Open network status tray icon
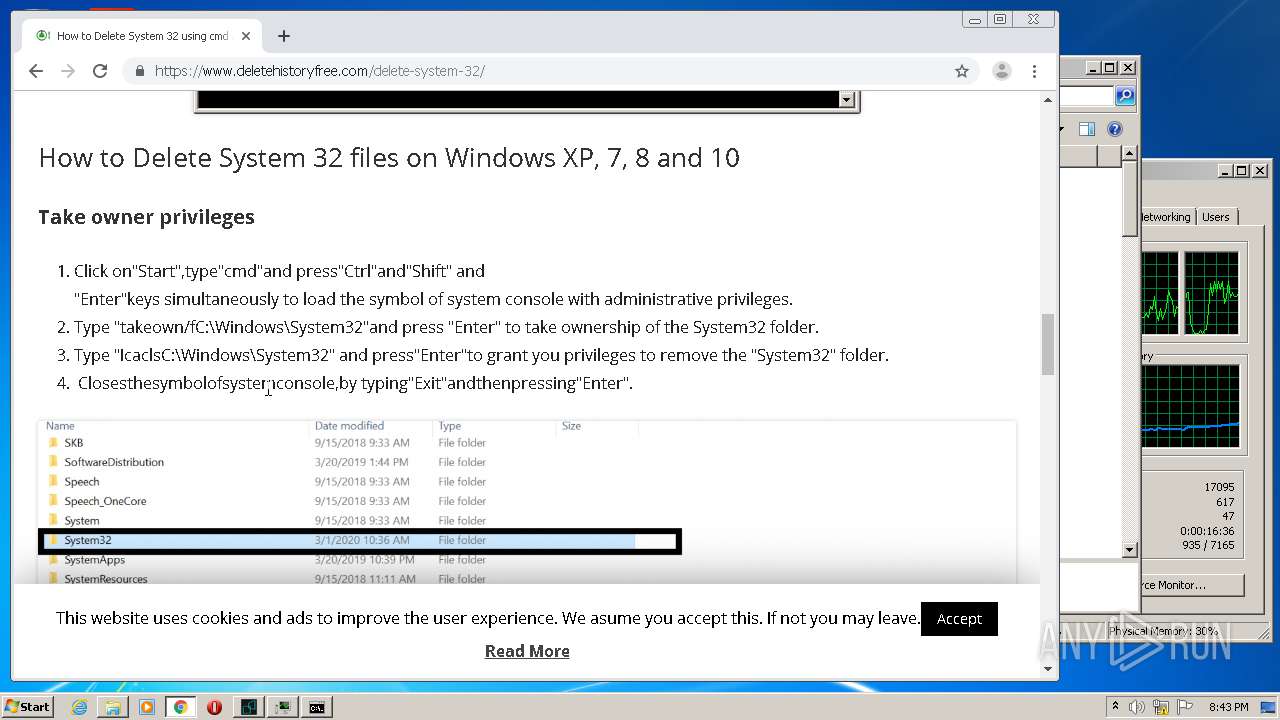This screenshot has height=720, width=1280. coord(1161,707)
